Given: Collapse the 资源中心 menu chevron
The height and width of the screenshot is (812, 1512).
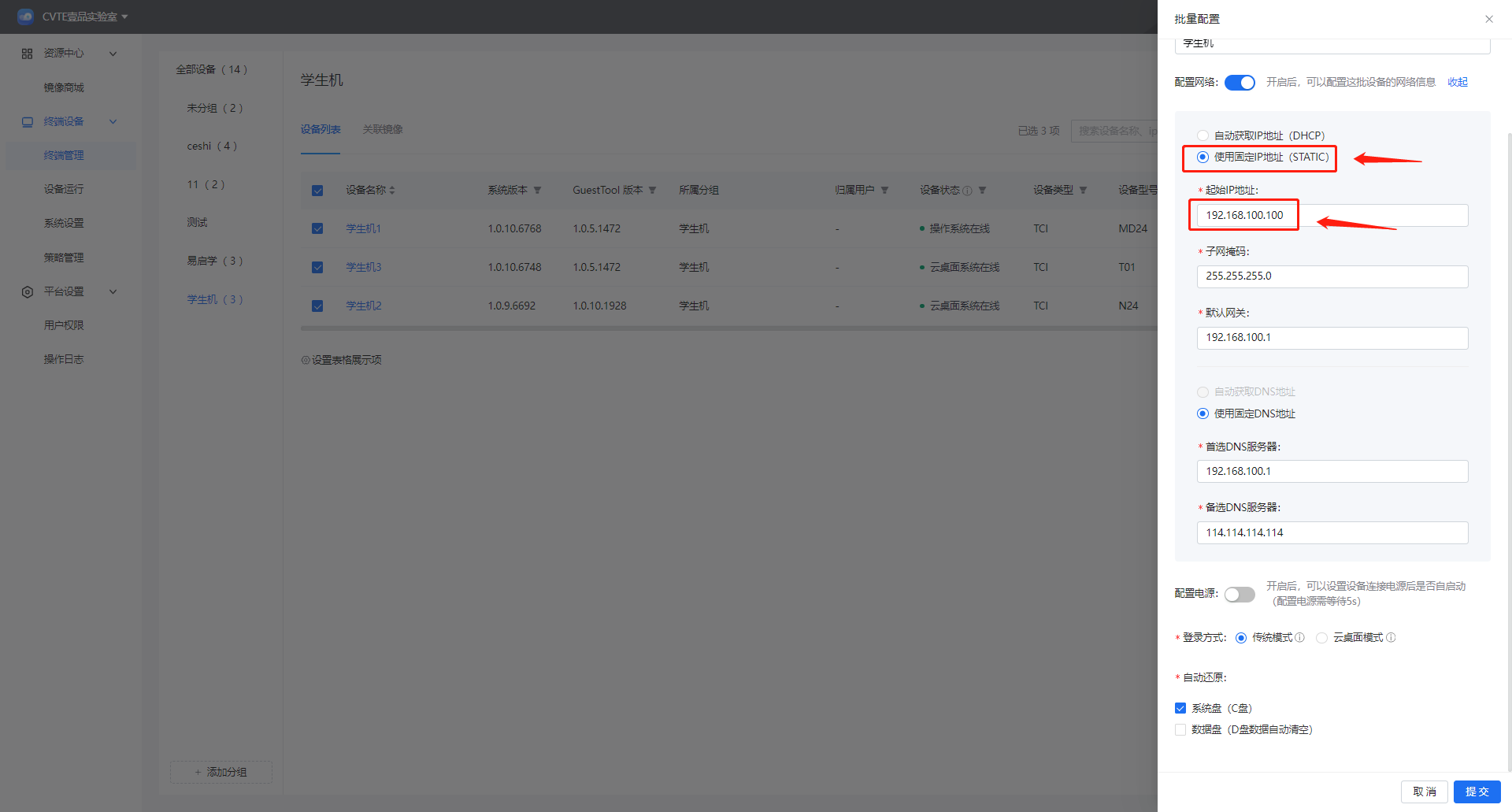Looking at the screenshot, I should coord(113,54).
